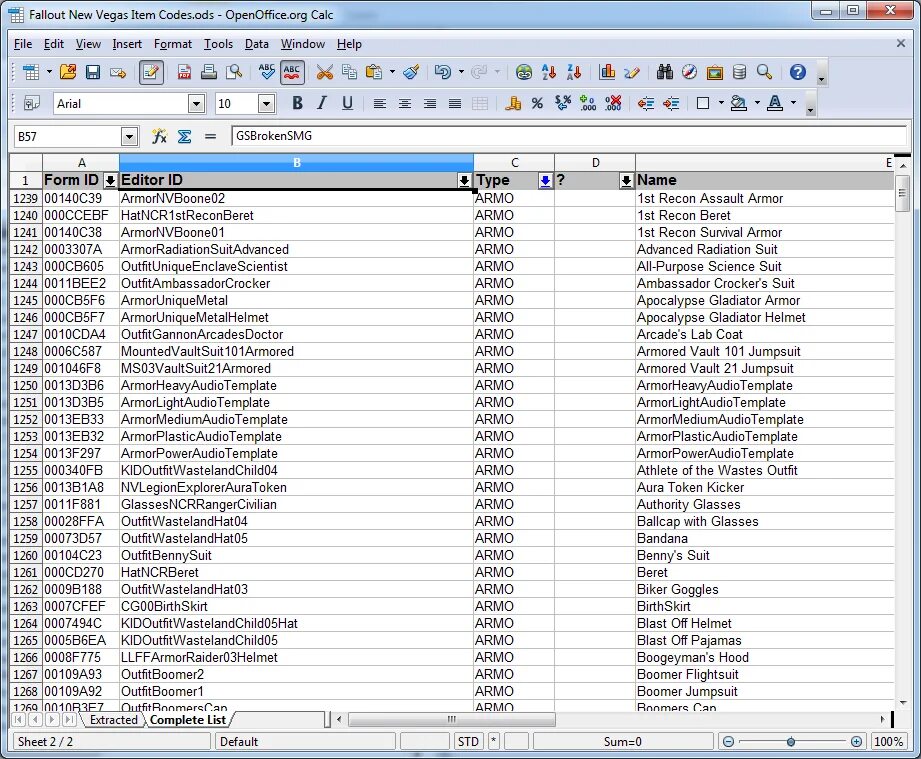Viewport: 921px width, 759px height.
Task: Open Find & Replace binoculars
Action: (665, 72)
